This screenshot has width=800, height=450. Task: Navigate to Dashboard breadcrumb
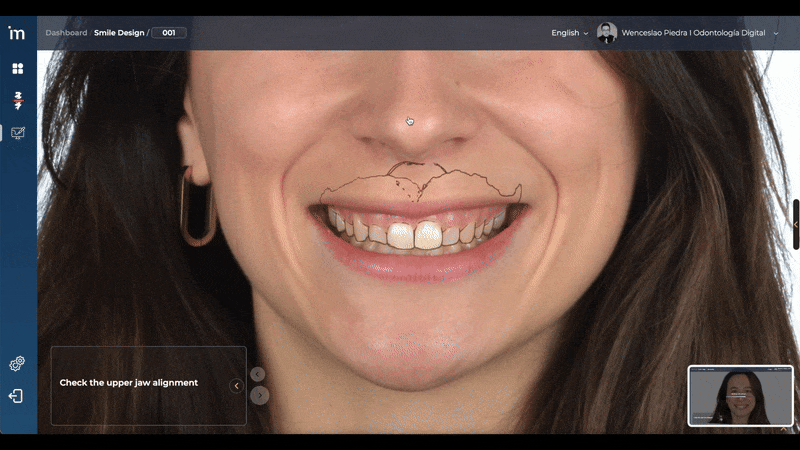[65, 33]
